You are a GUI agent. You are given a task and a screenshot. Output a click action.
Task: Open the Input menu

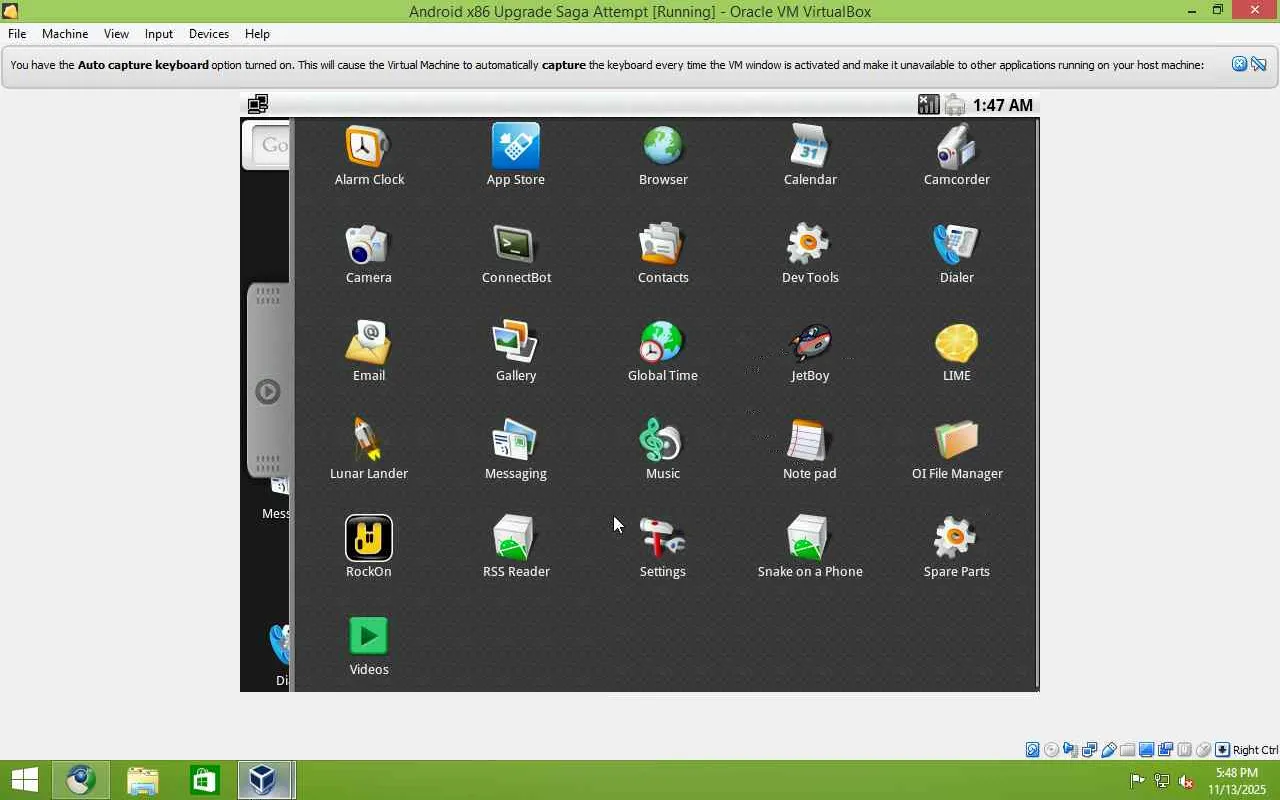[x=159, y=34]
